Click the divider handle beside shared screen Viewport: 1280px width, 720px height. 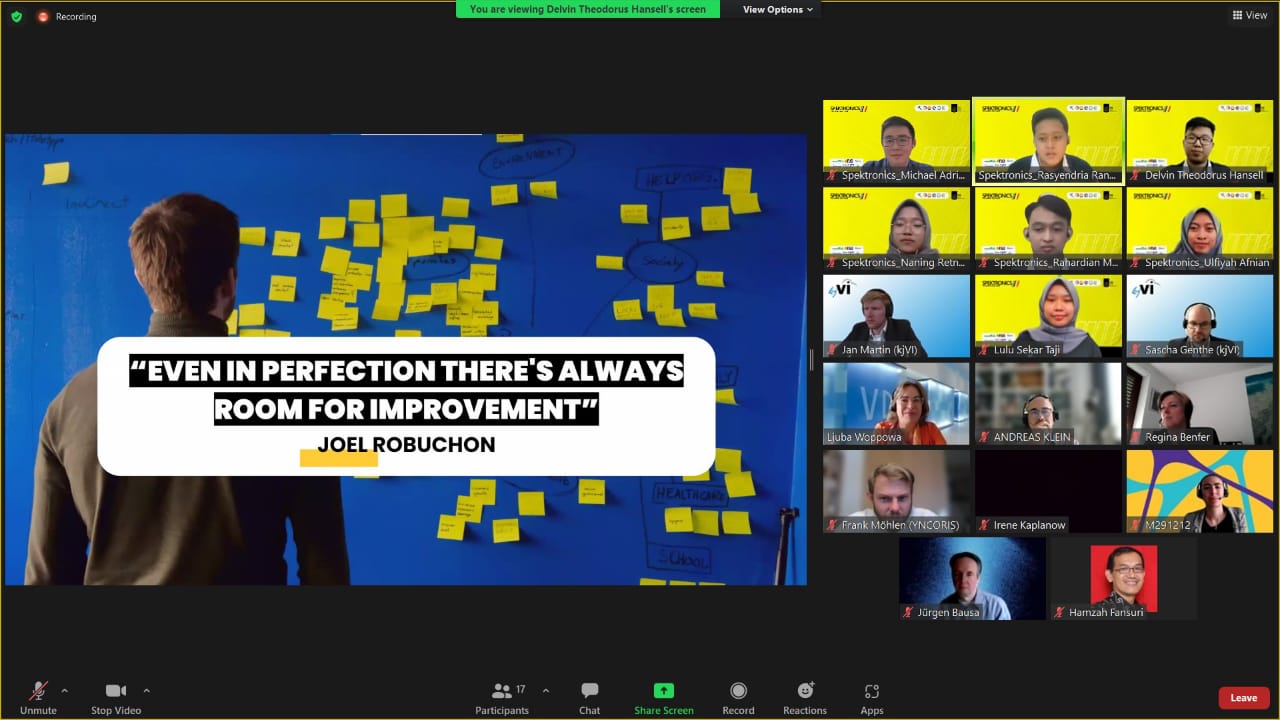coord(811,360)
